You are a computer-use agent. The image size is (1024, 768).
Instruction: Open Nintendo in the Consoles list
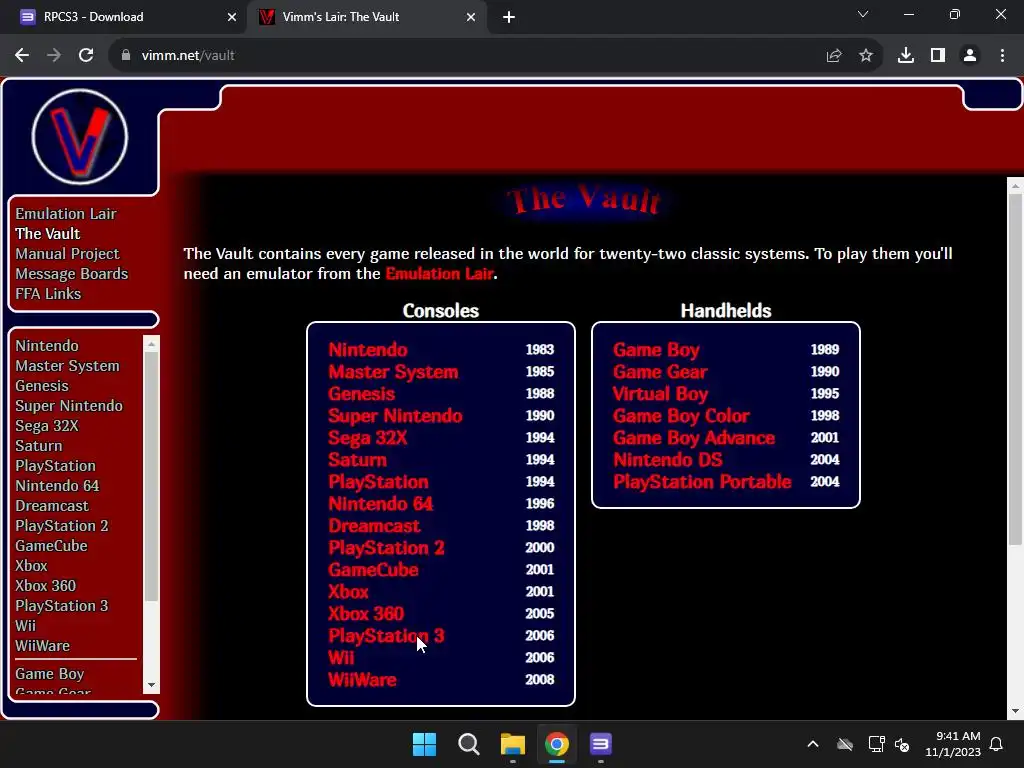pyautogui.click(x=368, y=349)
